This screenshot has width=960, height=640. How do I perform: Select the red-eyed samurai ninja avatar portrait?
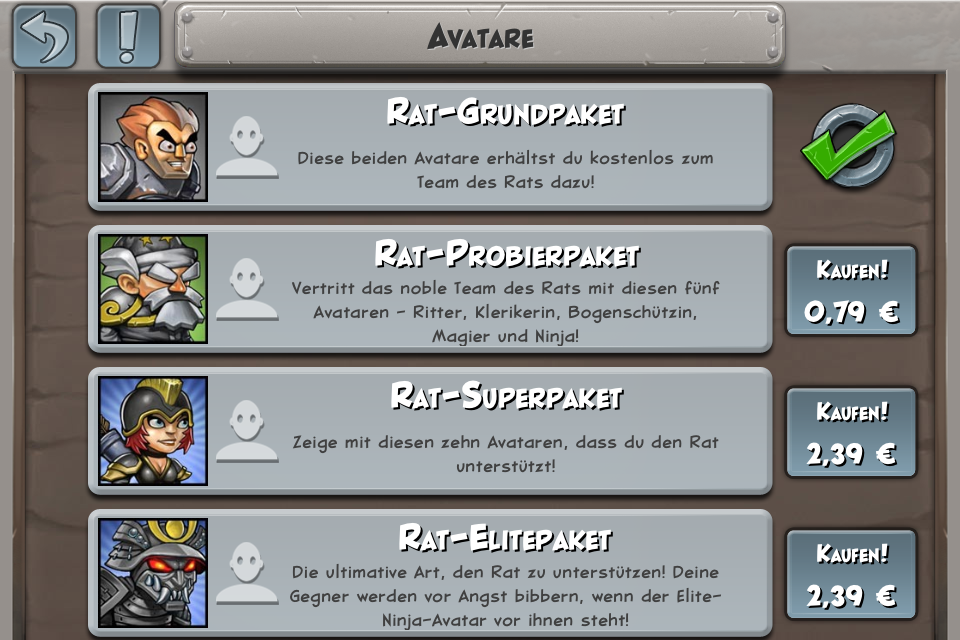(x=153, y=573)
